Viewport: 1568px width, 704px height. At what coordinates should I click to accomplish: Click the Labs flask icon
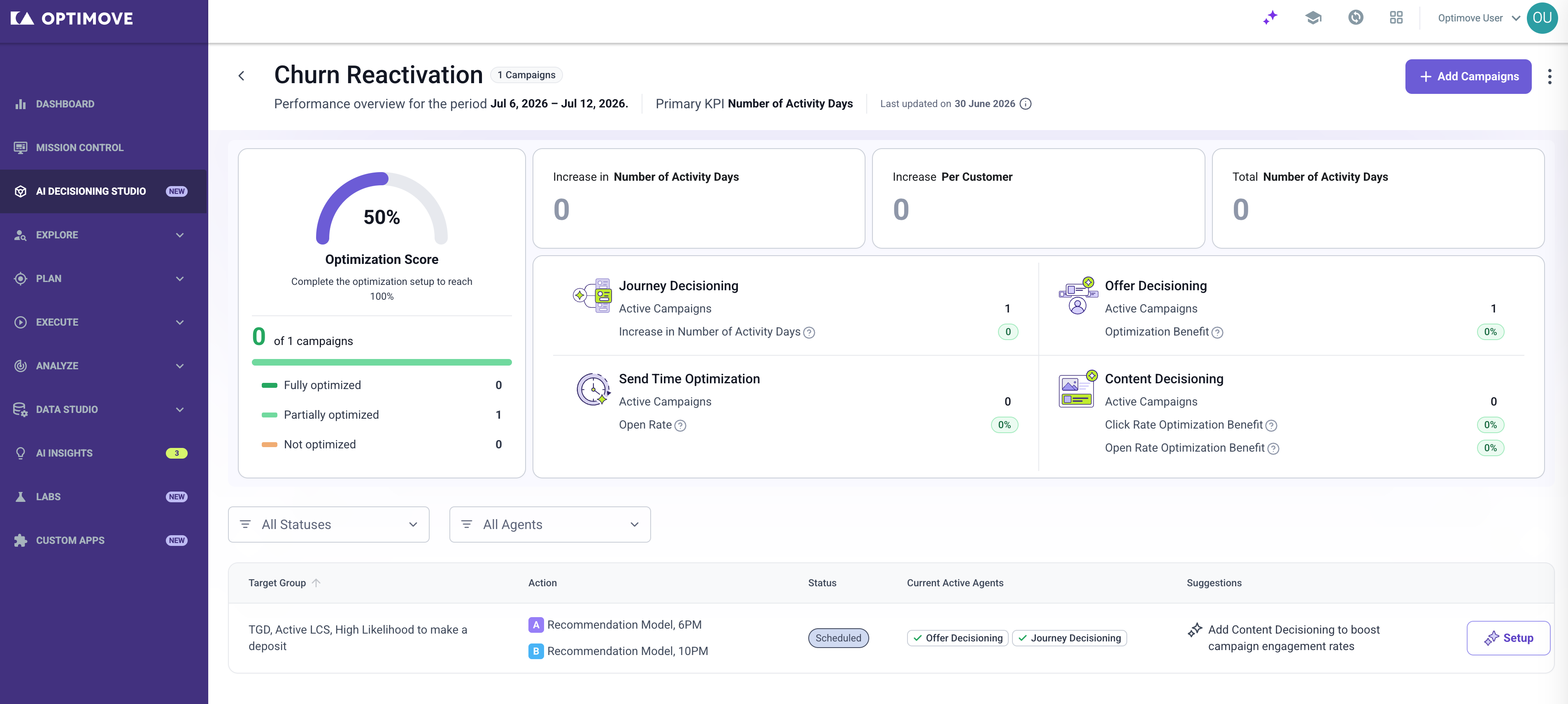[21, 497]
